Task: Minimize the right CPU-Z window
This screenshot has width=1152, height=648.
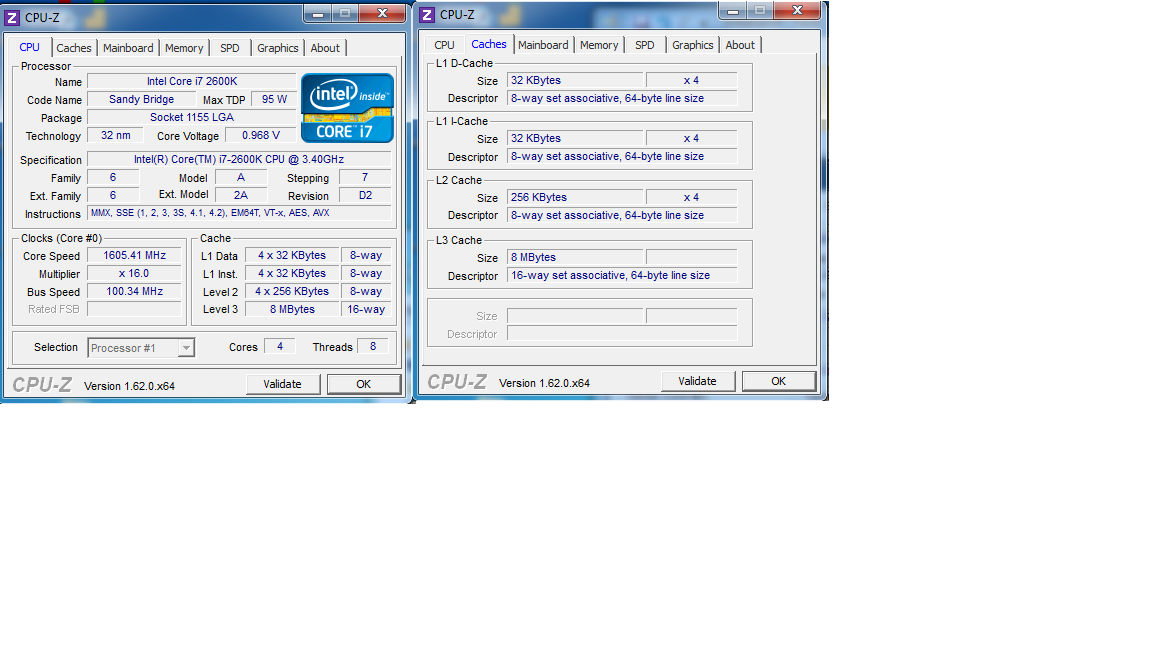Action: pyautogui.click(x=732, y=10)
